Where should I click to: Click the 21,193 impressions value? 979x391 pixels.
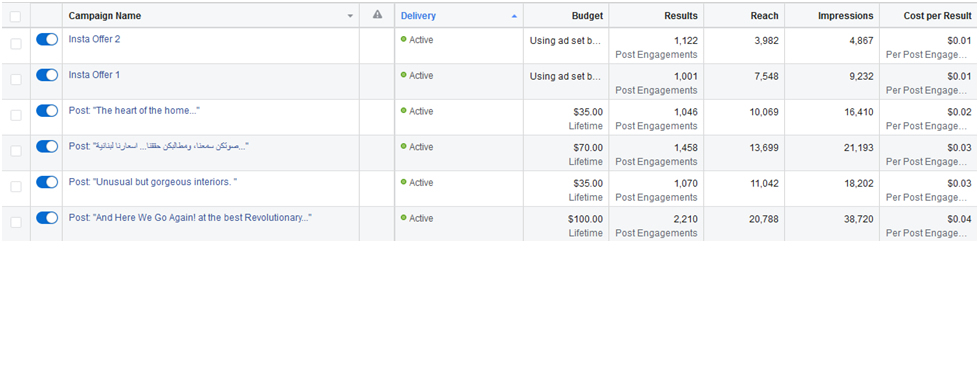click(x=858, y=148)
